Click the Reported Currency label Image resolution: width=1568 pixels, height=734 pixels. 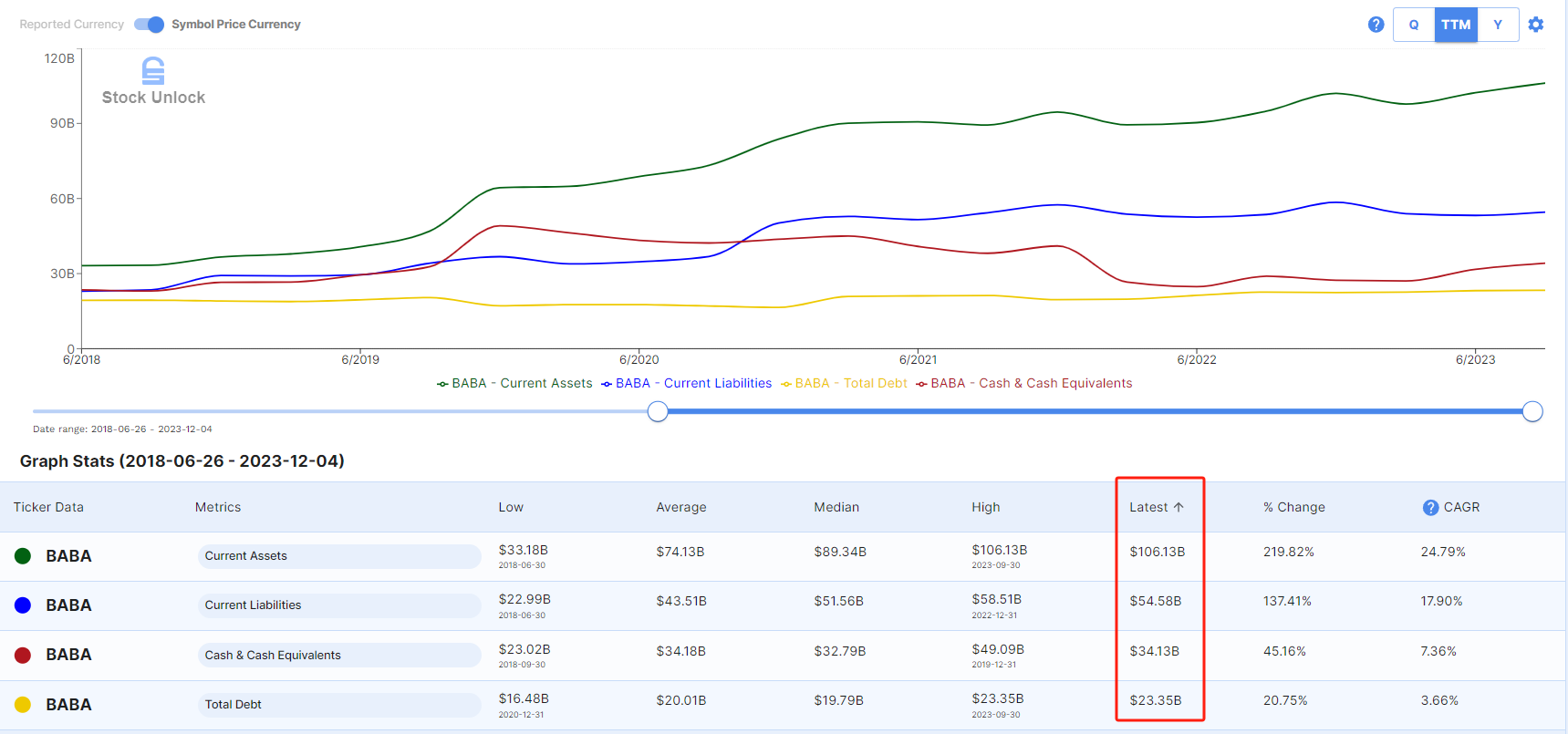coord(72,25)
